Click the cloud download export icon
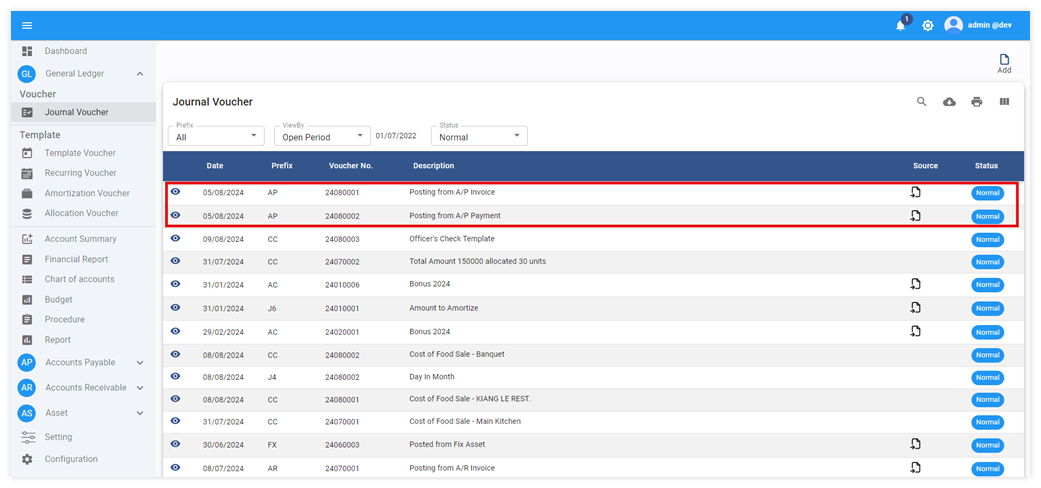Screen dimensions: 1041x488 tap(949, 102)
